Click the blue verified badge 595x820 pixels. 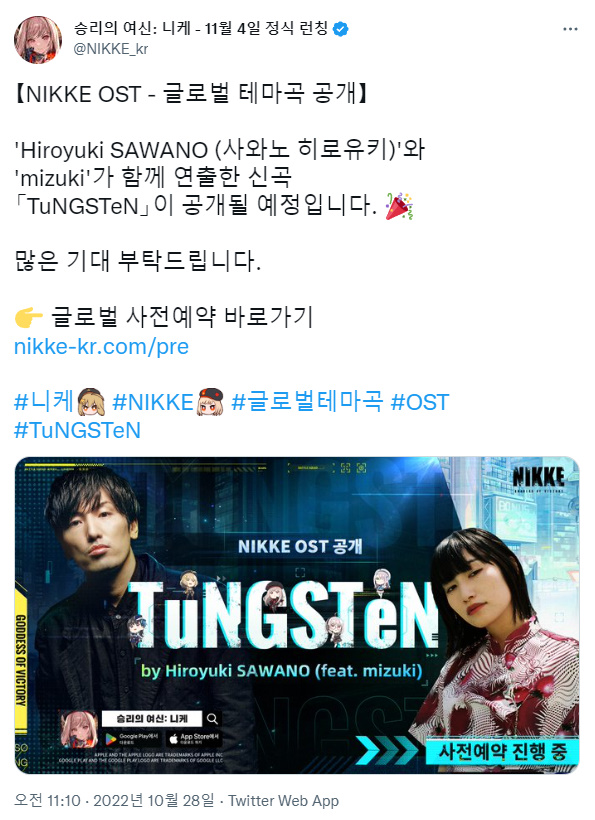click(x=341, y=29)
